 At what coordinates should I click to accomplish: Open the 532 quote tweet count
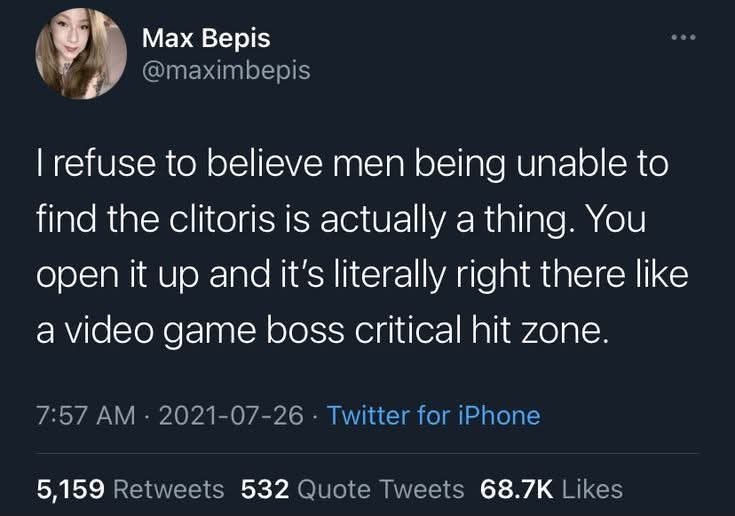coord(265,489)
